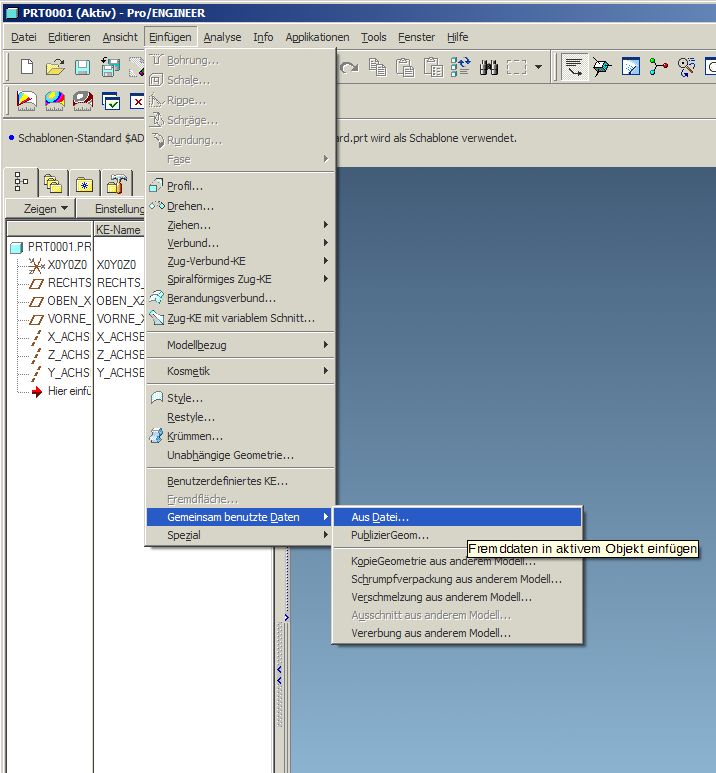Click the first colored analysis display icon
The height and width of the screenshot is (773, 716).
point(27,101)
